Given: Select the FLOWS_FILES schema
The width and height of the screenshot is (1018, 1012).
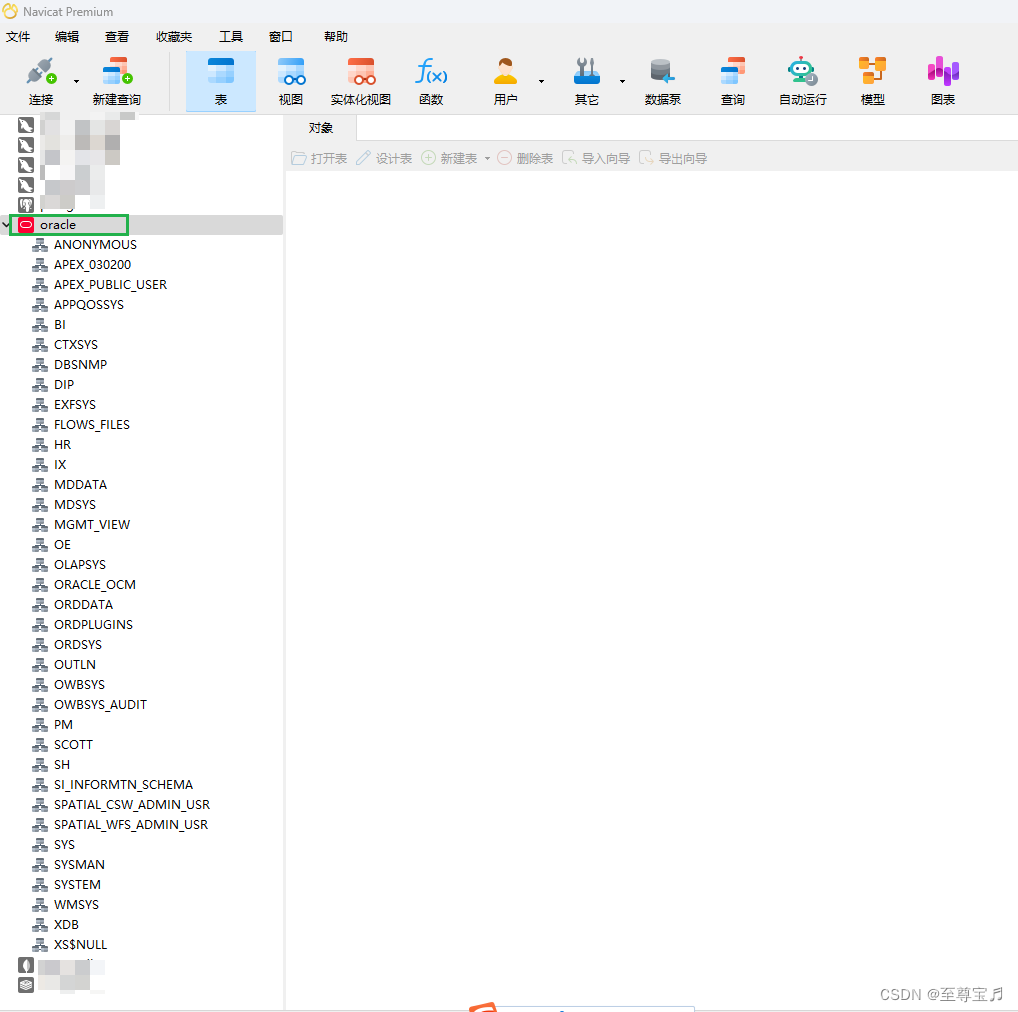Looking at the screenshot, I should [x=92, y=425].
